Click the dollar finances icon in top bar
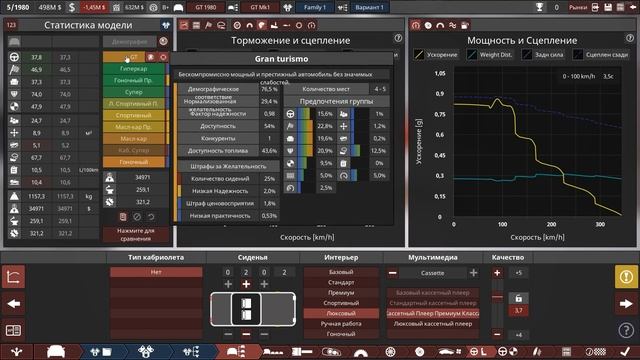 [x=72, y=7]
